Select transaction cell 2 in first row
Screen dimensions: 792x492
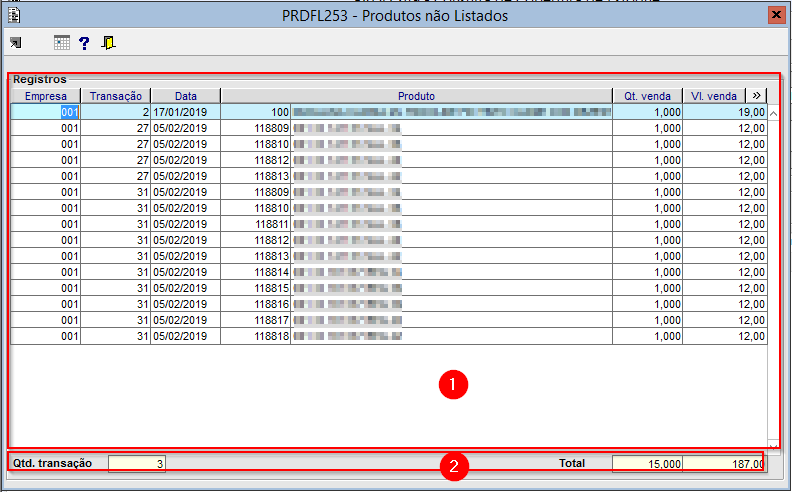point(116,112)
